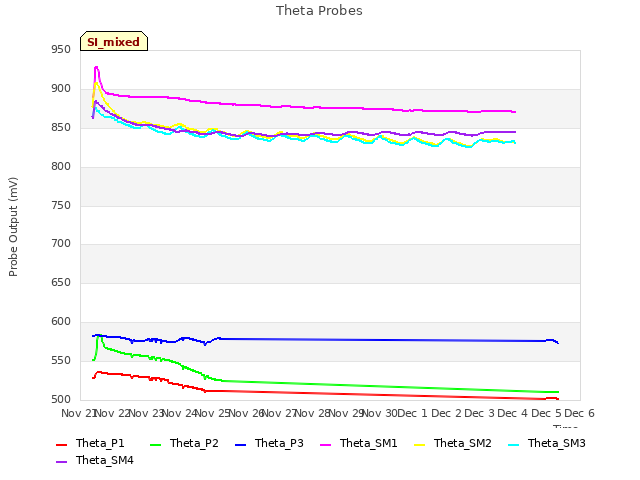
Task: Toggle the Theta_SM3 legend entry
Action: pos(547,443)
